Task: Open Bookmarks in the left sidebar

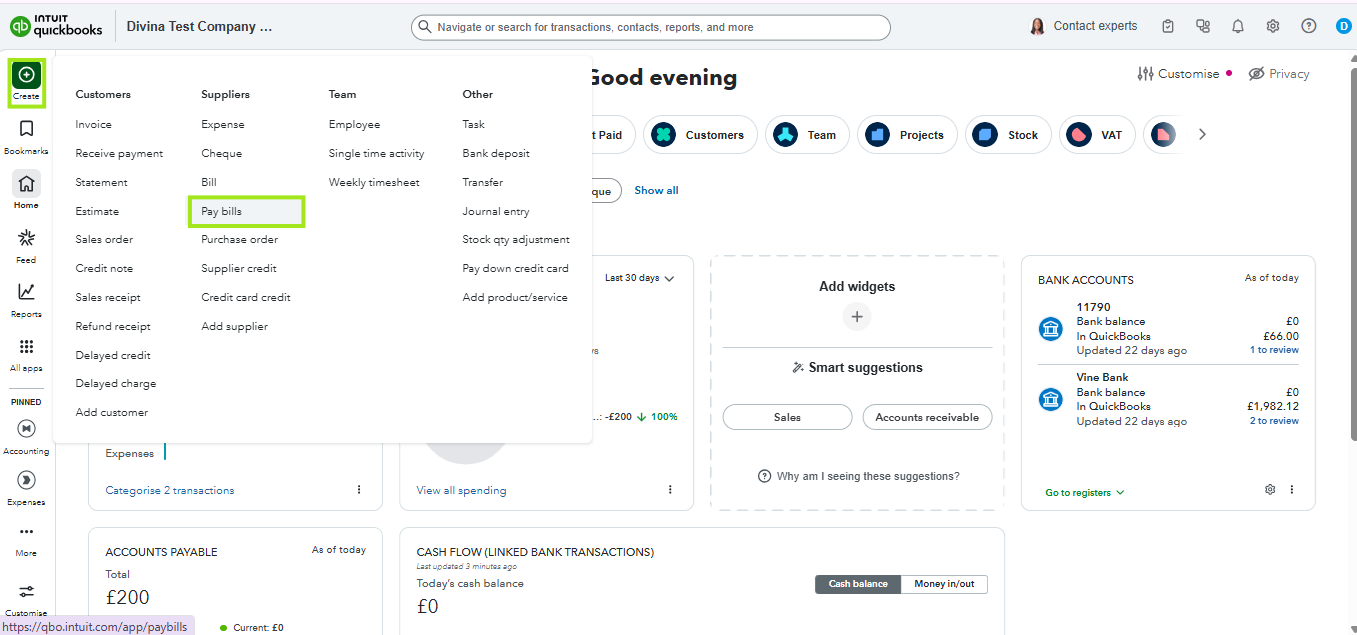Action: coord(26,129)
